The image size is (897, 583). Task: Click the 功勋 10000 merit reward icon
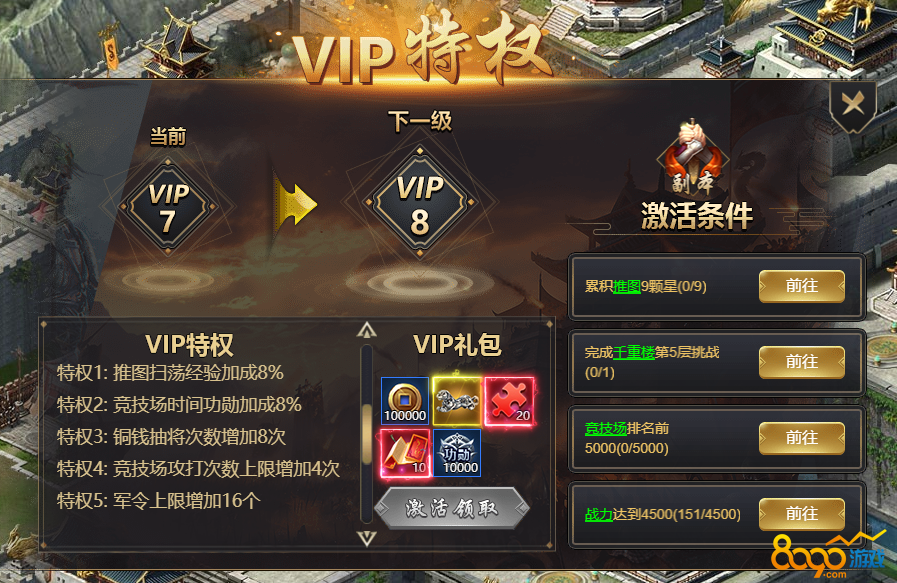(457, 453)
